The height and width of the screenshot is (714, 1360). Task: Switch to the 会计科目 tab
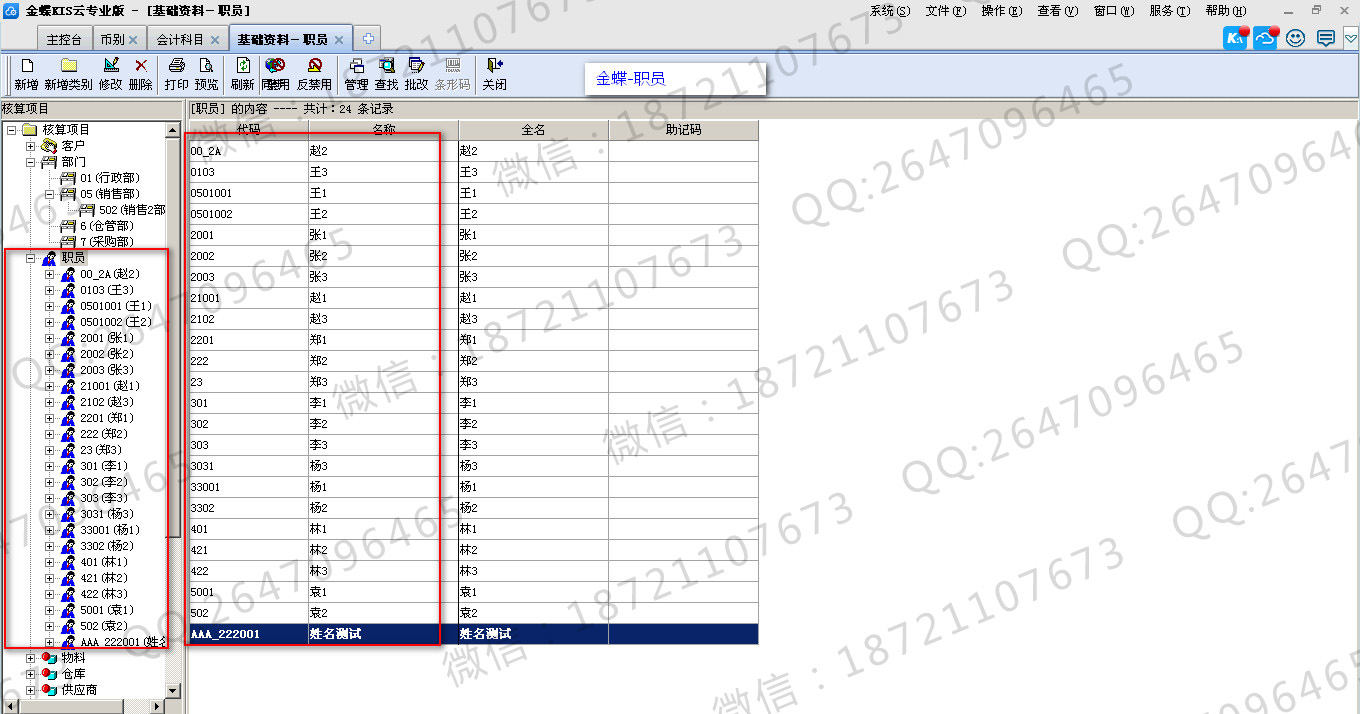pos(180,40)
